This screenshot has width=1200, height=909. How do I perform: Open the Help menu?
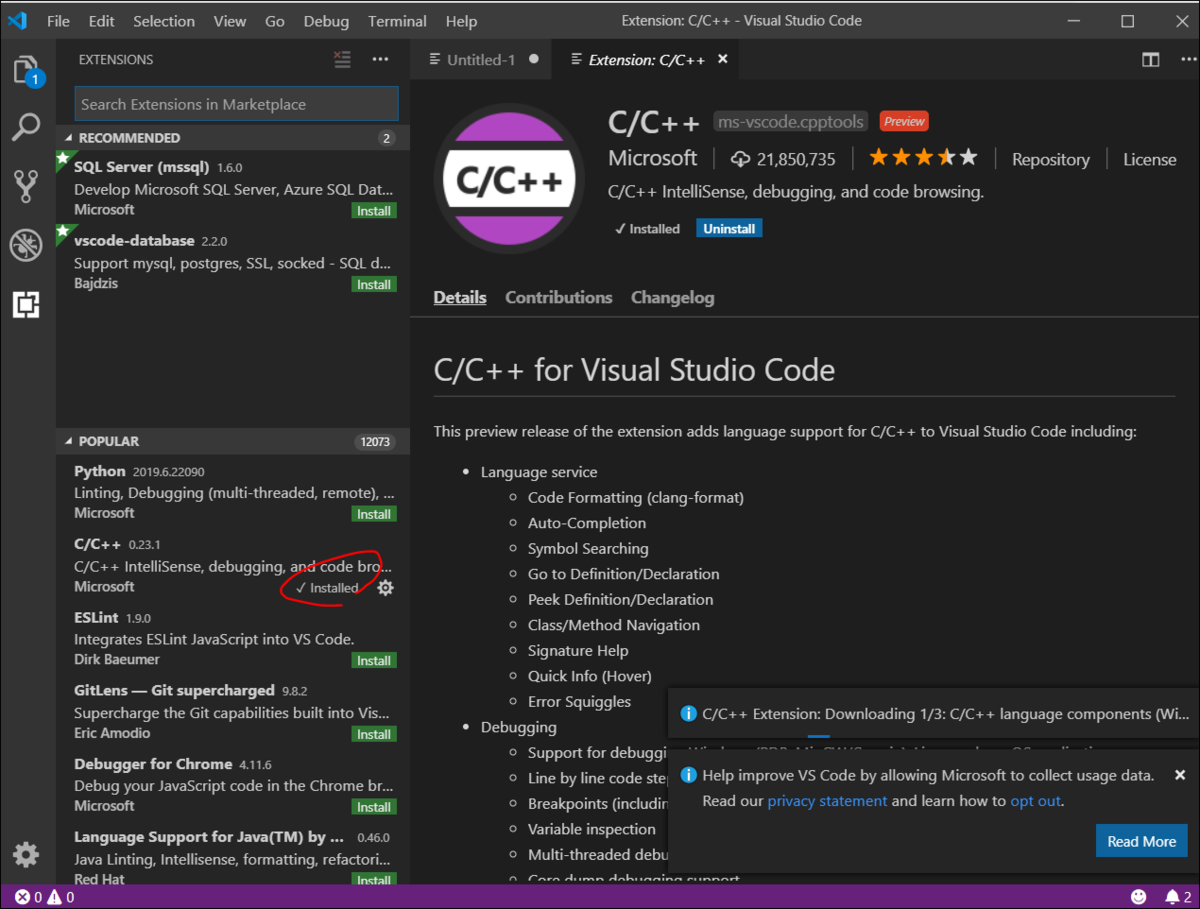(461, 20)
